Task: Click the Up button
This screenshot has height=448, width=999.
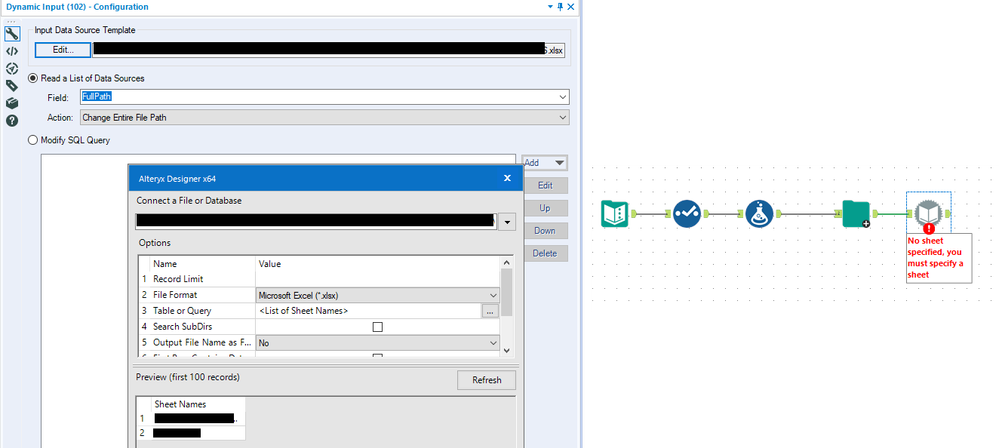Action: coord(545,208)
